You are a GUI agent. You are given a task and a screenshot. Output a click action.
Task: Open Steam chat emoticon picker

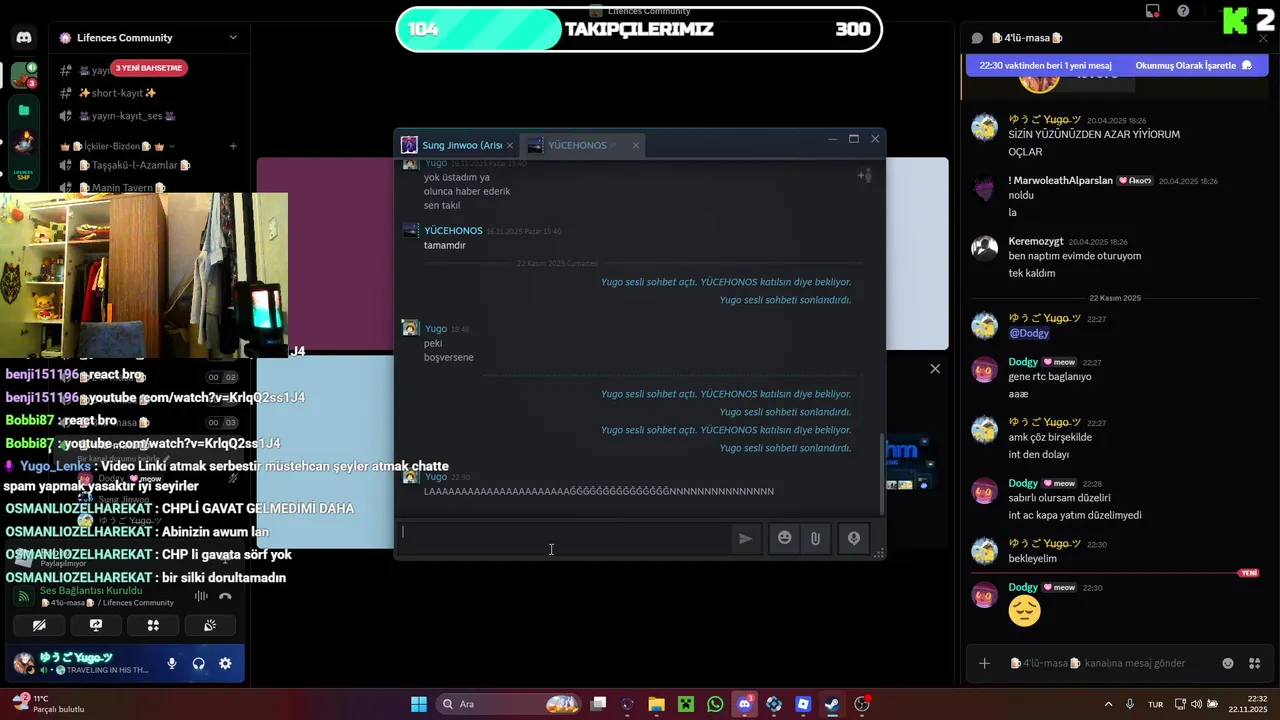tap(785, 538)
